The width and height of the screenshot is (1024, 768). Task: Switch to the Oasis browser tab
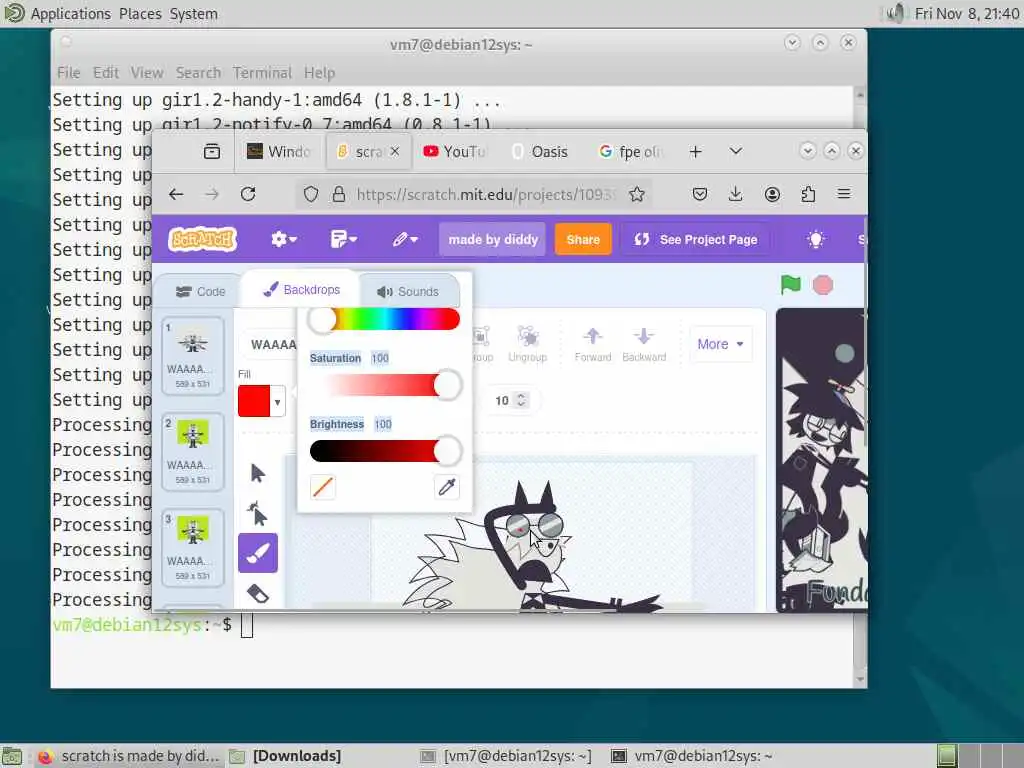coord(541,152)
